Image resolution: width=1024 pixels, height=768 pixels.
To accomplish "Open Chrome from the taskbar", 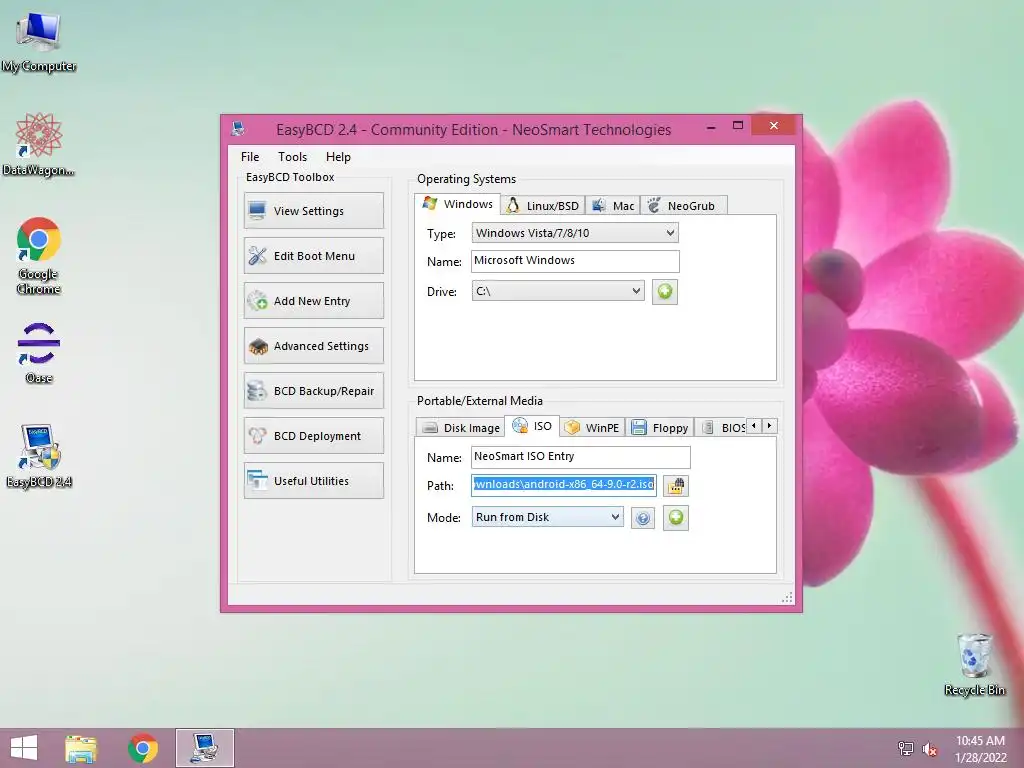I will coord(143,748).
